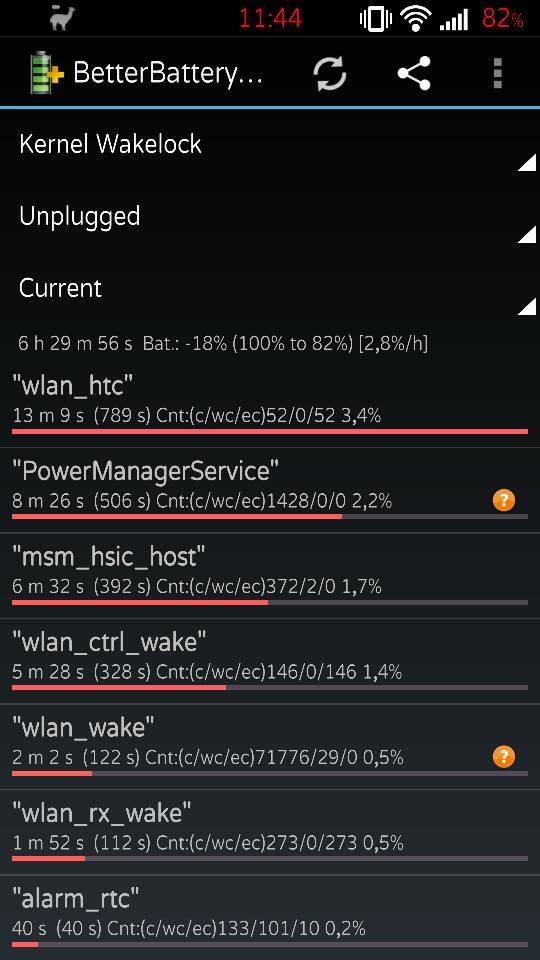This screenshot has height=960, width=540.
Task: Open the three-dot overflow menu
Action: coord(498,73)
